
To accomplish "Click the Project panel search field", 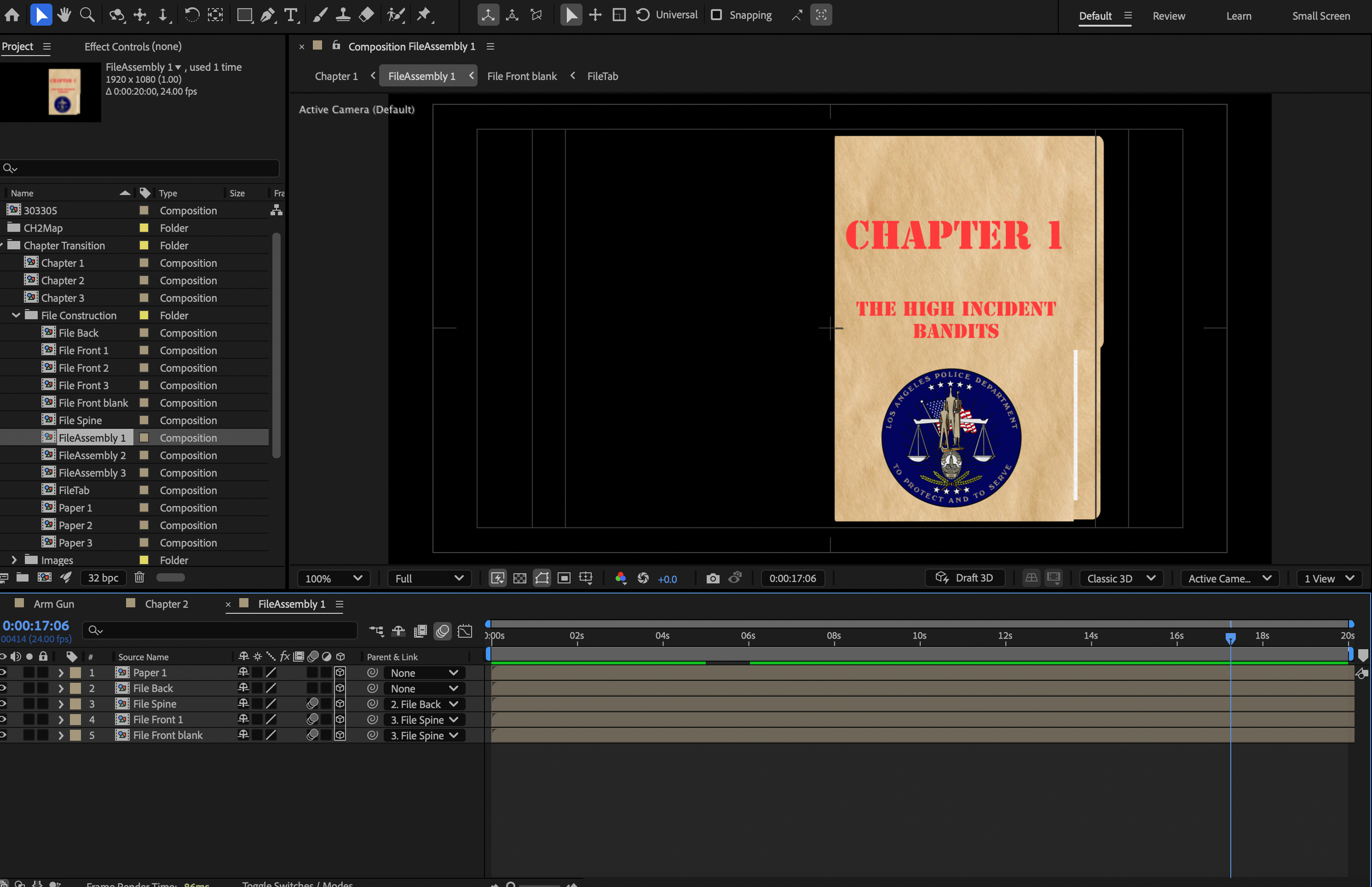I will pos(140,167).
